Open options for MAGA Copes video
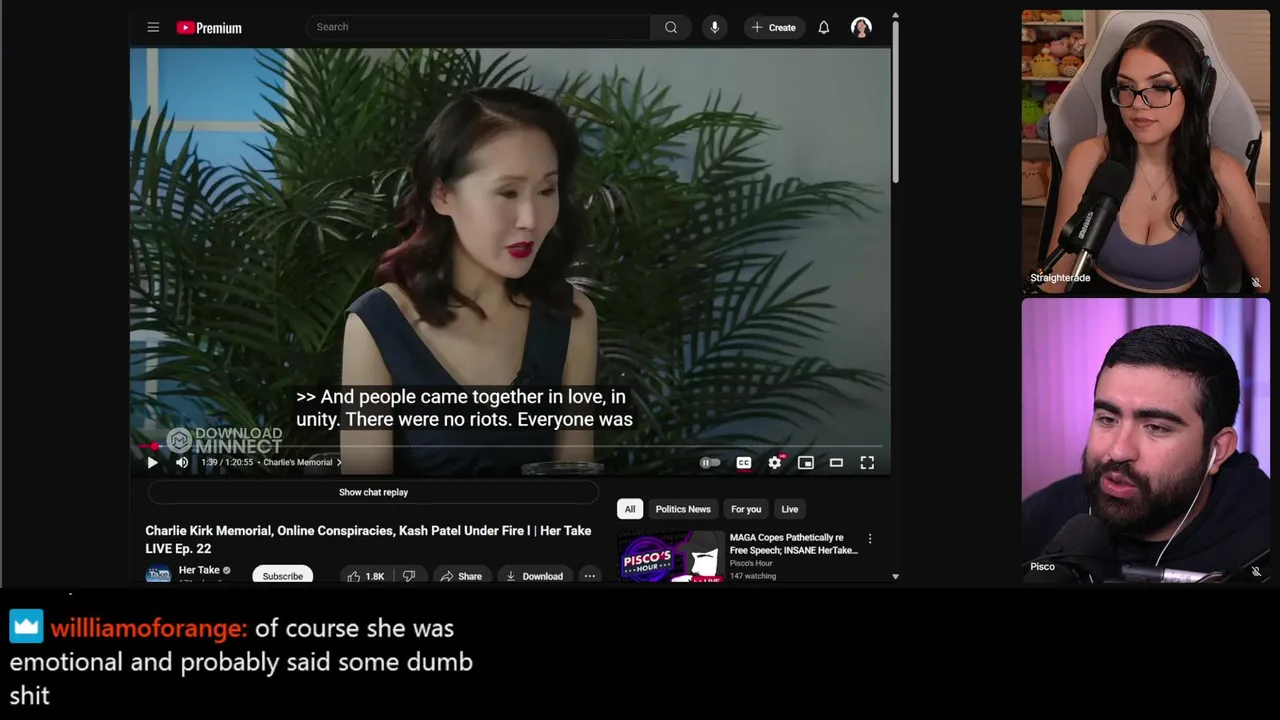The height and width of the screenshot is (720, 1280). point(870,539)
